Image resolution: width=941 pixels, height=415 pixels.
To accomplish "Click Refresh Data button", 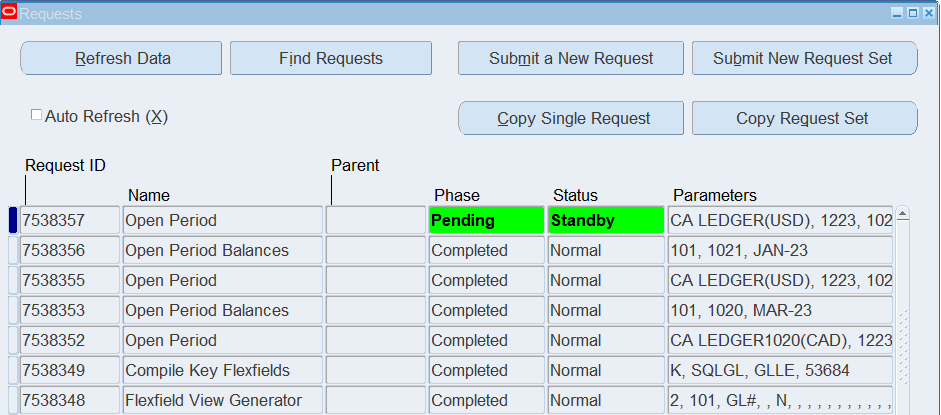I will pos(121,58).
